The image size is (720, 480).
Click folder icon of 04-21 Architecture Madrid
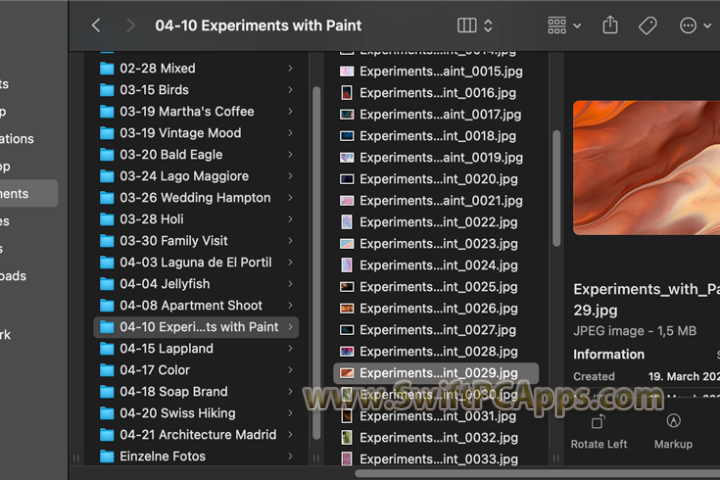pyautogui.click(x=107, y=435)
